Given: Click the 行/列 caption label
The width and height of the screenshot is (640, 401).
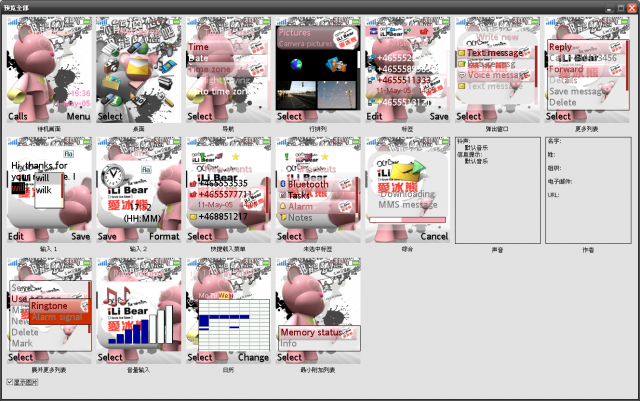Looking at the screenshot, I should click(318, 129).
